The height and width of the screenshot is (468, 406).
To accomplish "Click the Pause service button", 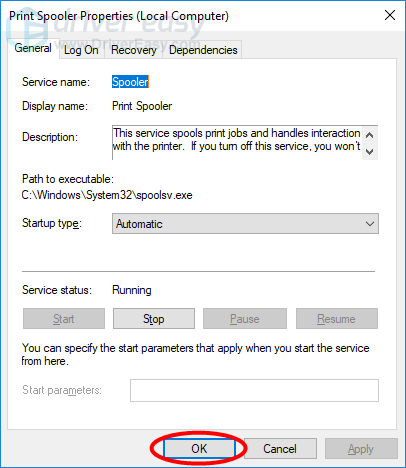I will [245, 319].
